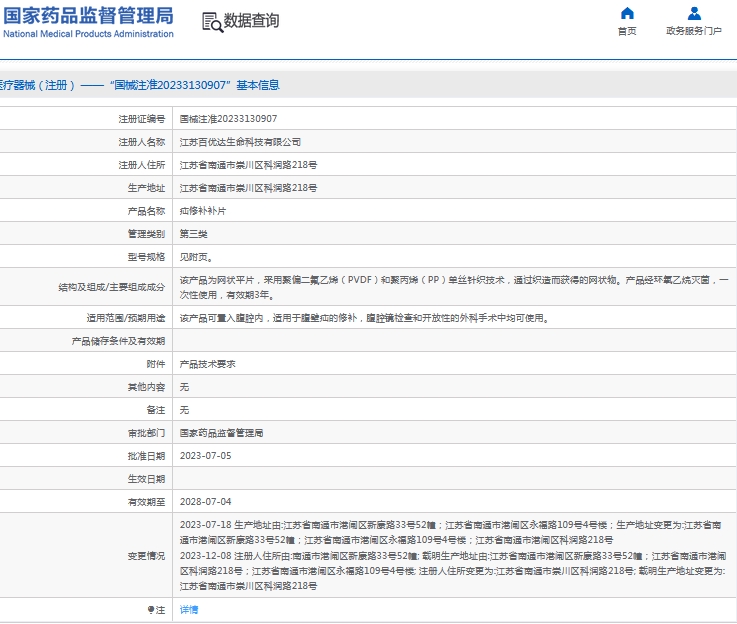The width and height of the screenshot is (737, 624).
Task: Click the 管理类别 field label
Action: [x=146, y=234]
